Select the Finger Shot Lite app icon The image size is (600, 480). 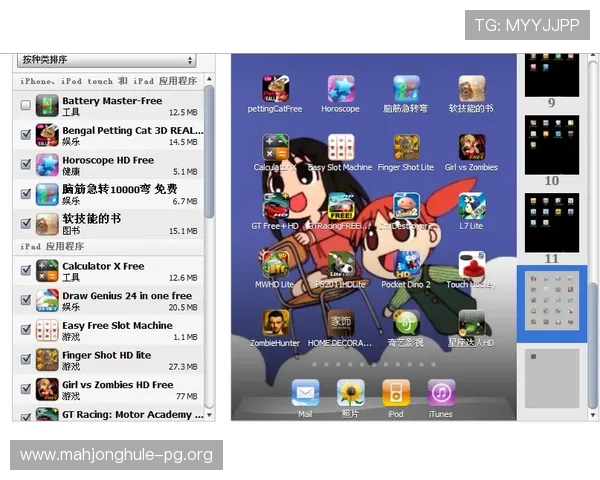[x=406, y=148]
